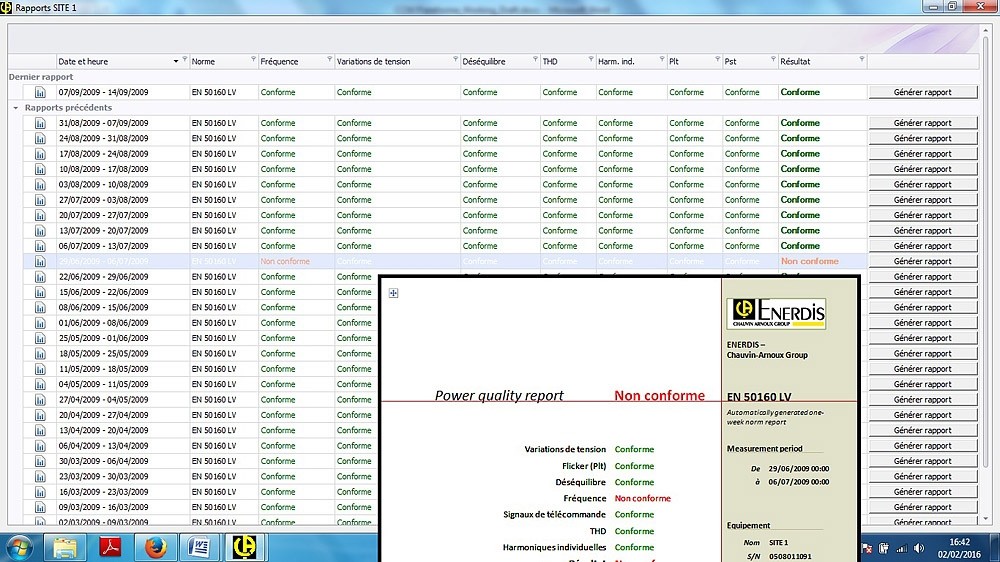Launch Firefox from taskbar
Image resolution: width=1000 pixels, height=562 pixels.
155,547
